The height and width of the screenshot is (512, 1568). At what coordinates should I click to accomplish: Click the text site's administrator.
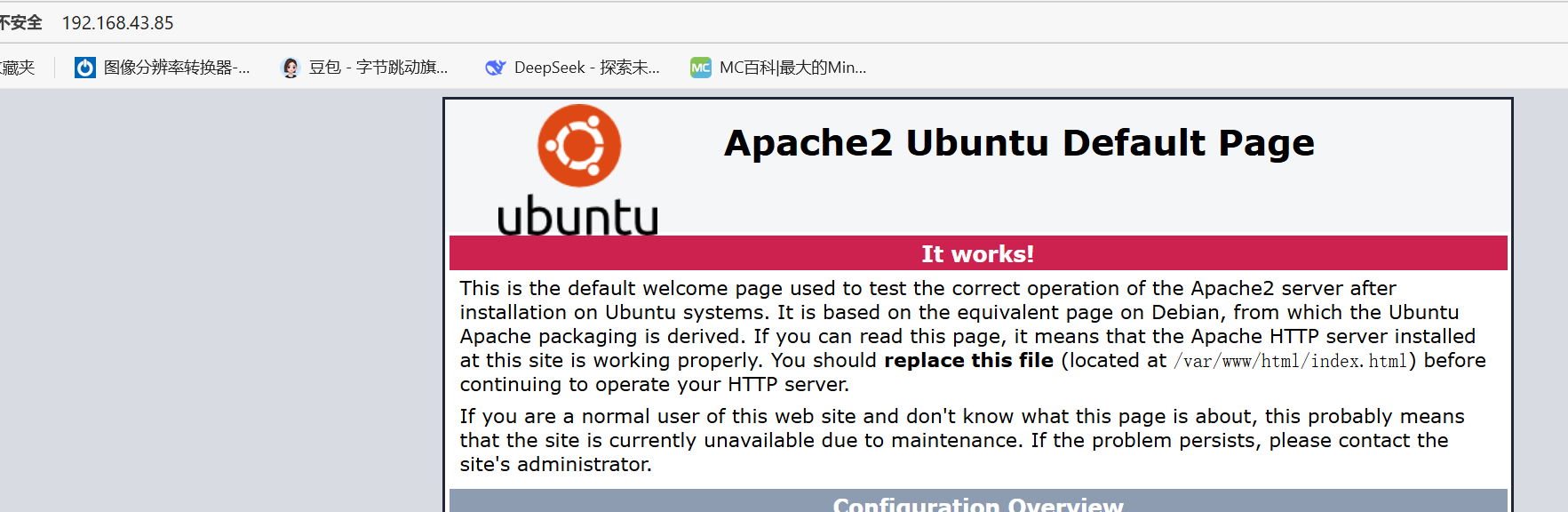pyautogui.click(x=555, y=465)
